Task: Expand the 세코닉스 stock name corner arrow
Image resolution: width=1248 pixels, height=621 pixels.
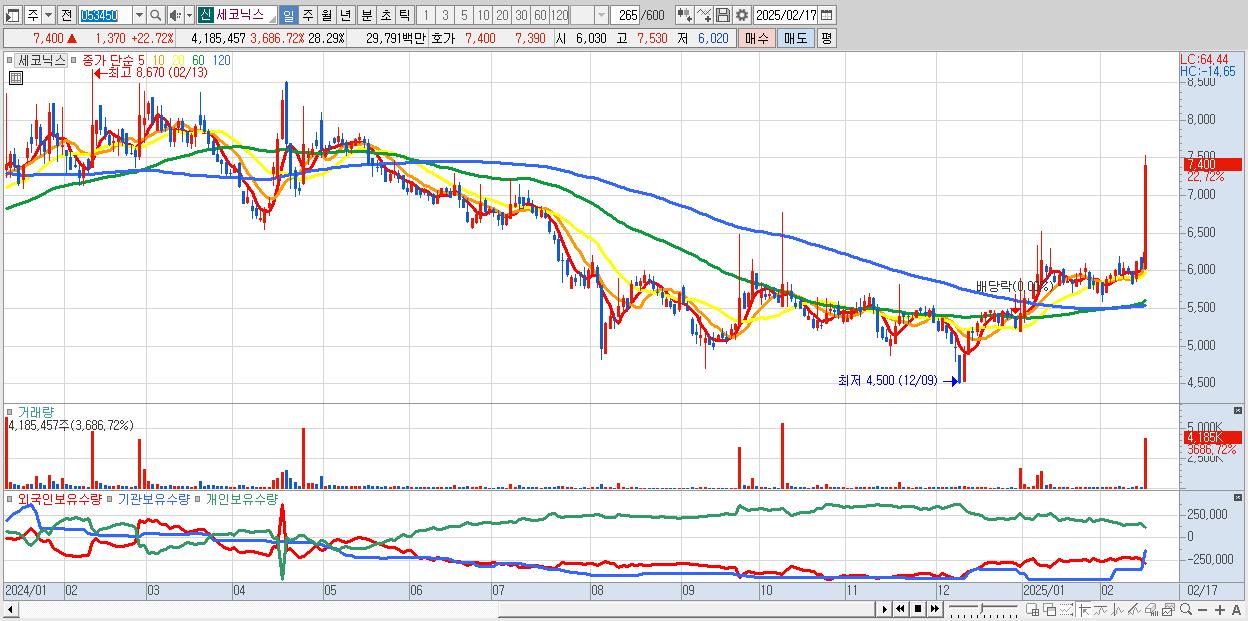Action: [x=272, y=17]
